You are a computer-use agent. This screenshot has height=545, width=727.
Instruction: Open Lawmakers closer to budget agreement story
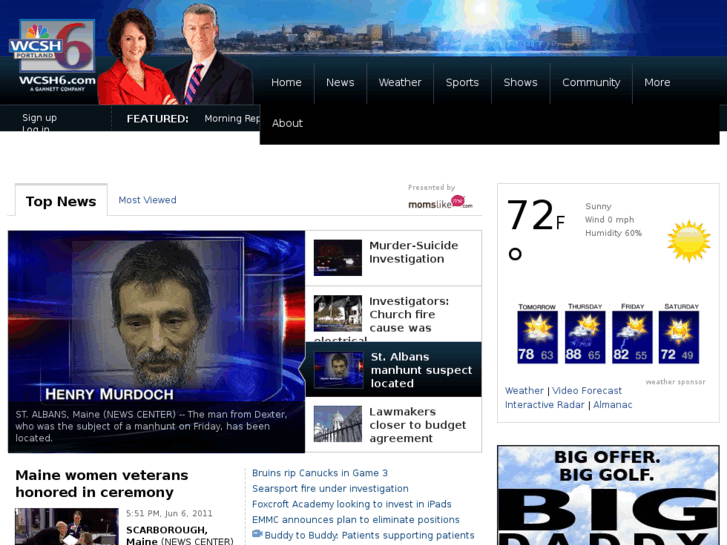tap(417, 425)
